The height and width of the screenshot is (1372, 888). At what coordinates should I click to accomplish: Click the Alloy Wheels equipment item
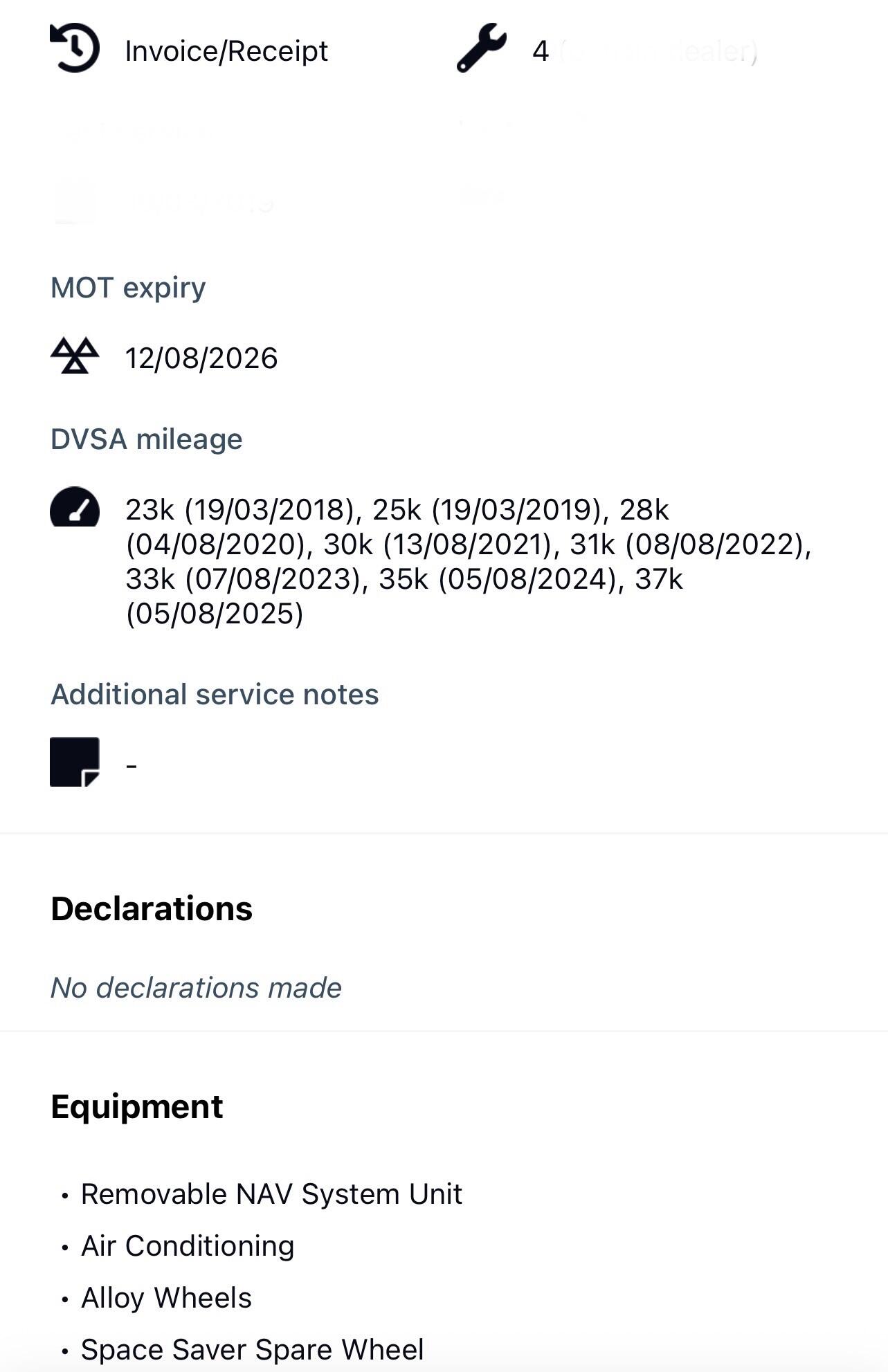(166, 1298)
